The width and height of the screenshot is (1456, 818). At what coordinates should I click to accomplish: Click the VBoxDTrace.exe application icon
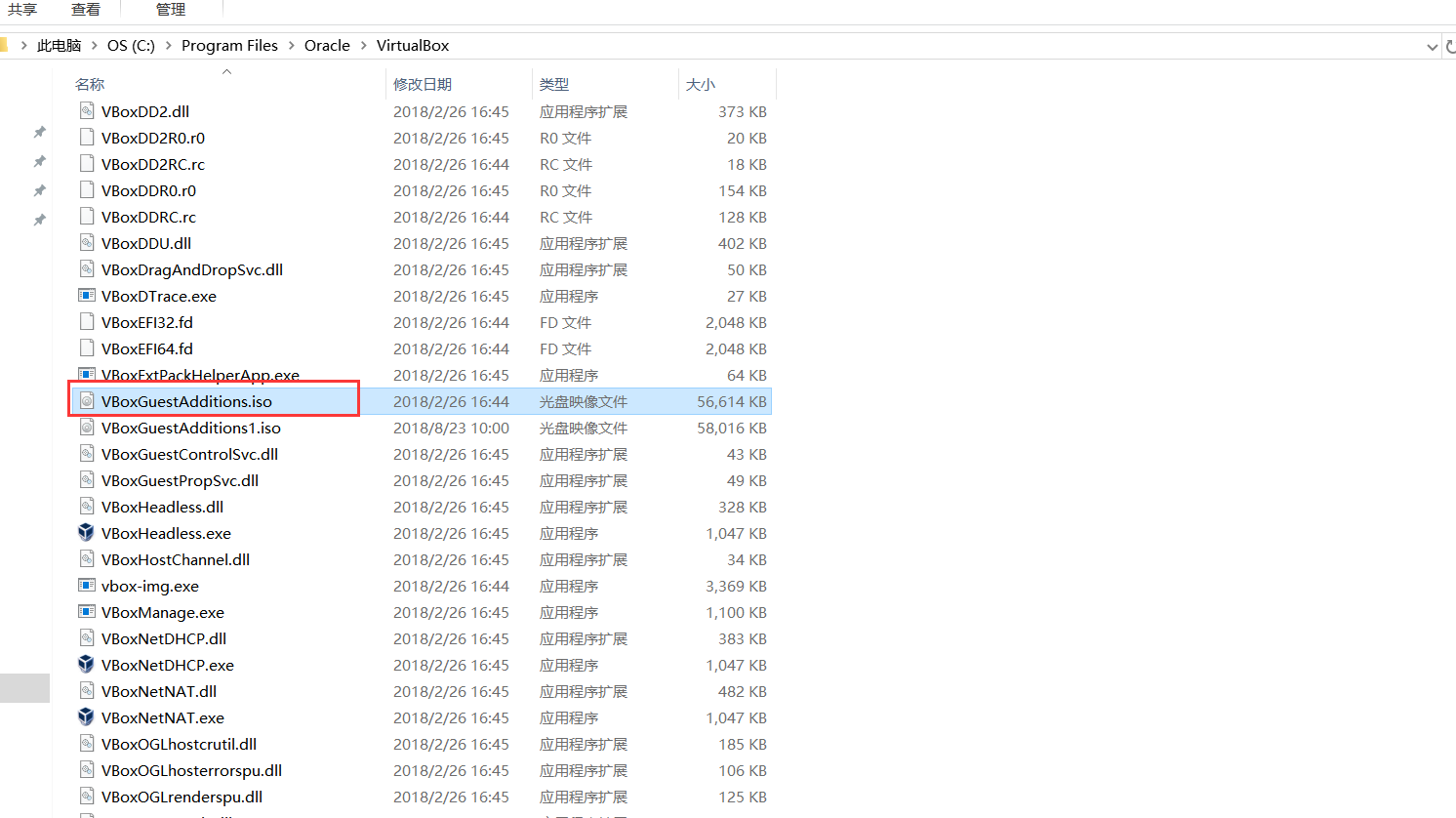pos(87,296)
